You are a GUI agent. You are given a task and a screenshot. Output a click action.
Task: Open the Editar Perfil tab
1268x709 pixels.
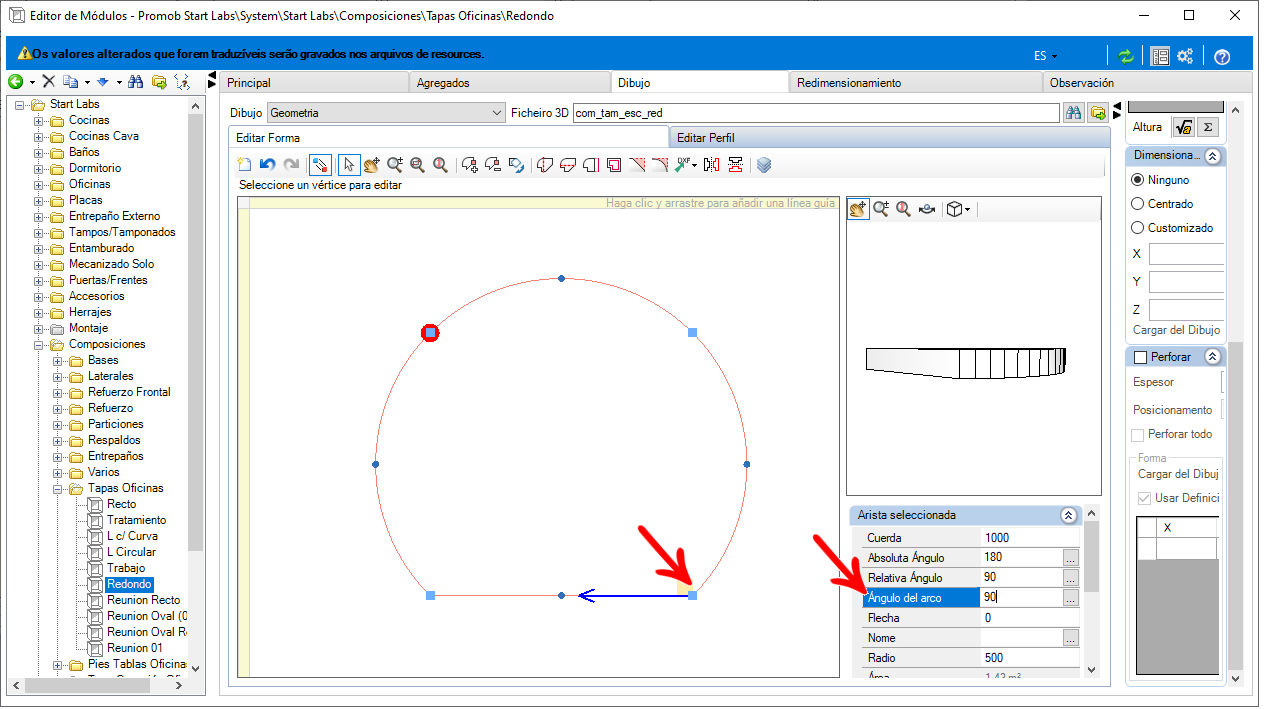pos(888,138)
